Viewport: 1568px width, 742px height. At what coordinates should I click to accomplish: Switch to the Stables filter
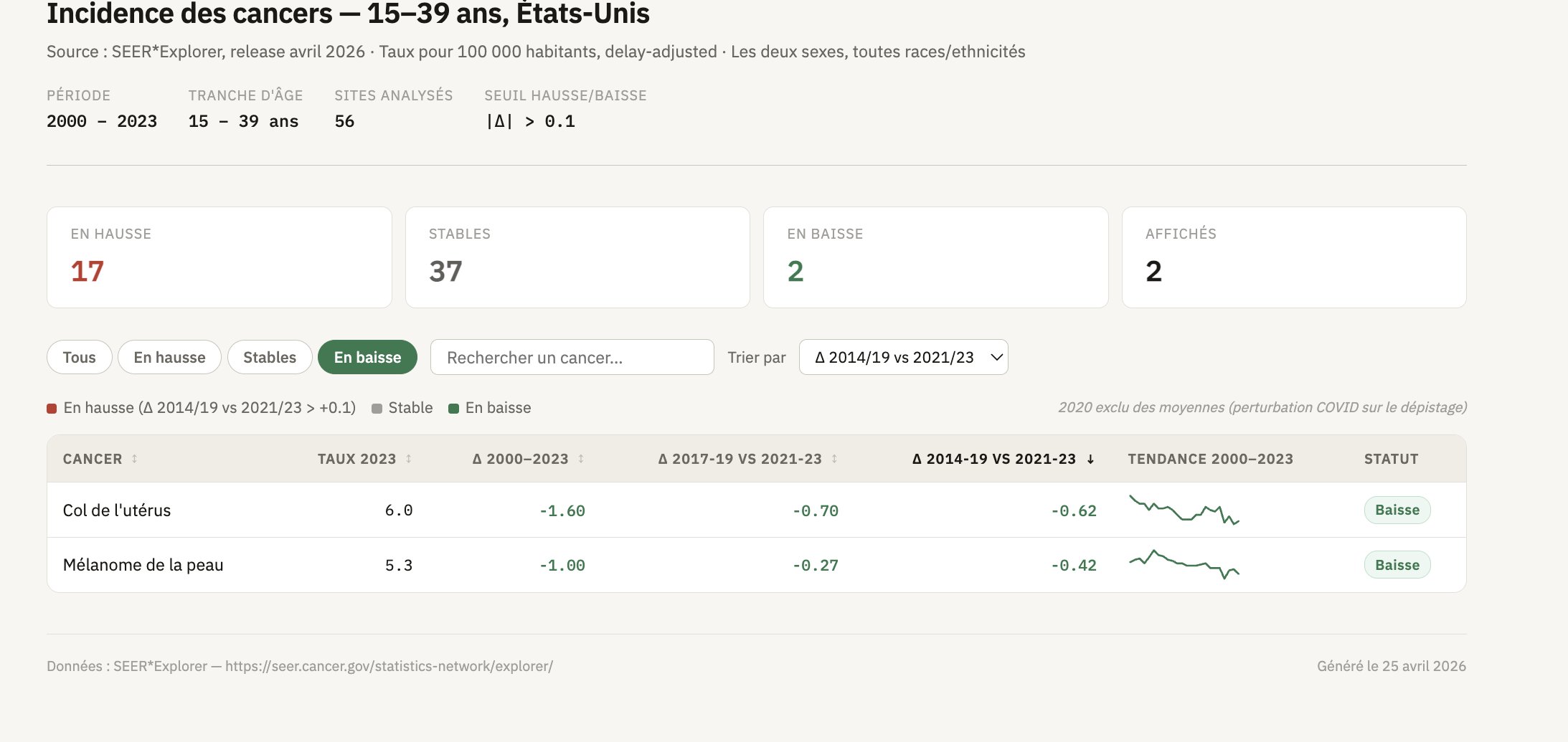270,357
